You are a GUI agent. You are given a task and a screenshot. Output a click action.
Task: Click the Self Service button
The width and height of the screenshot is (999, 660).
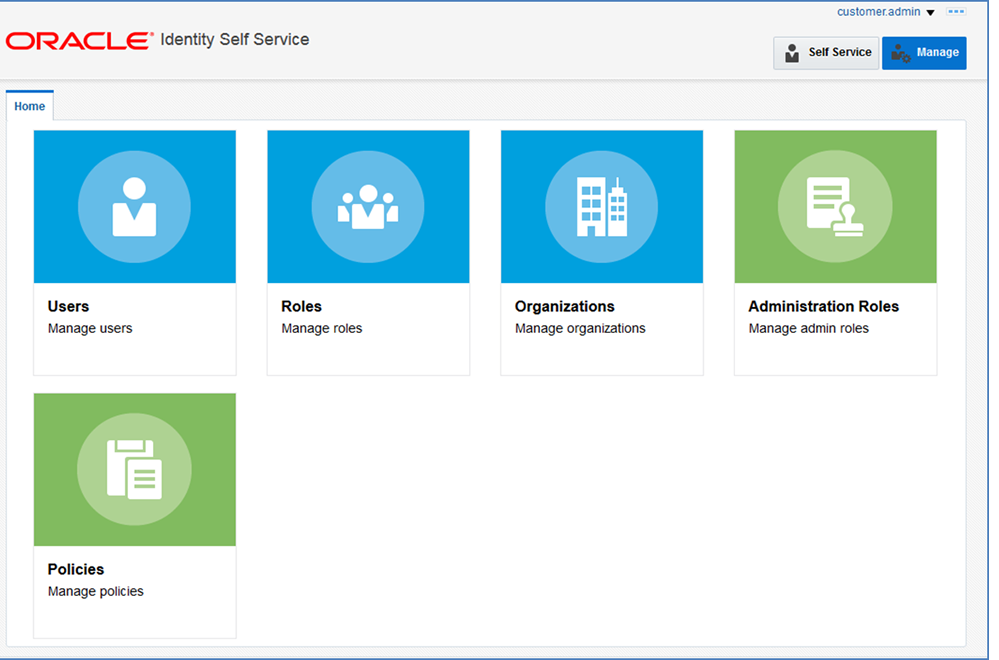click(826, 53)
